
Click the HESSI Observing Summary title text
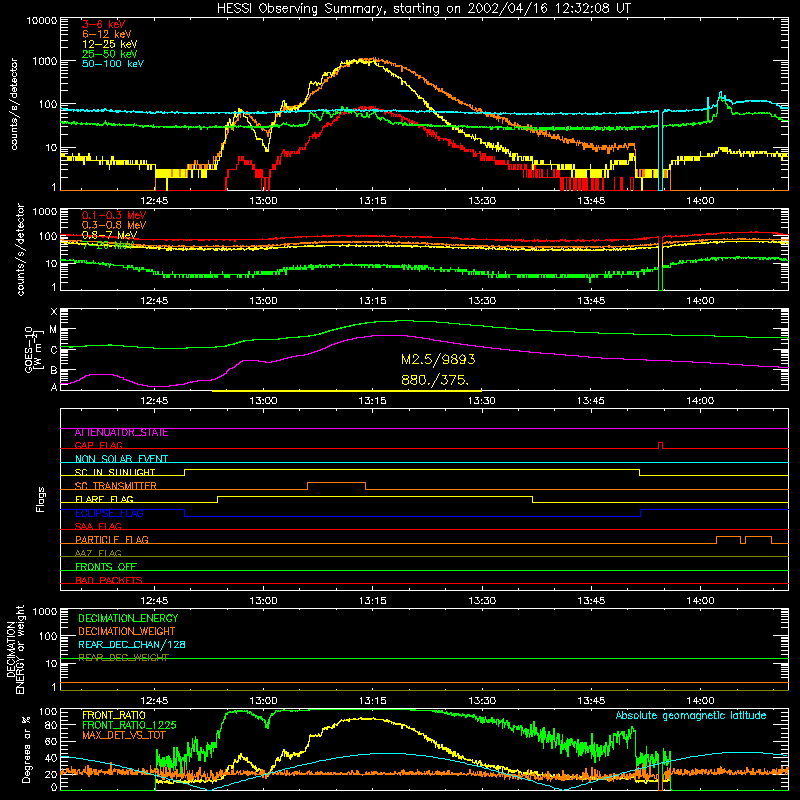(424, 9)
